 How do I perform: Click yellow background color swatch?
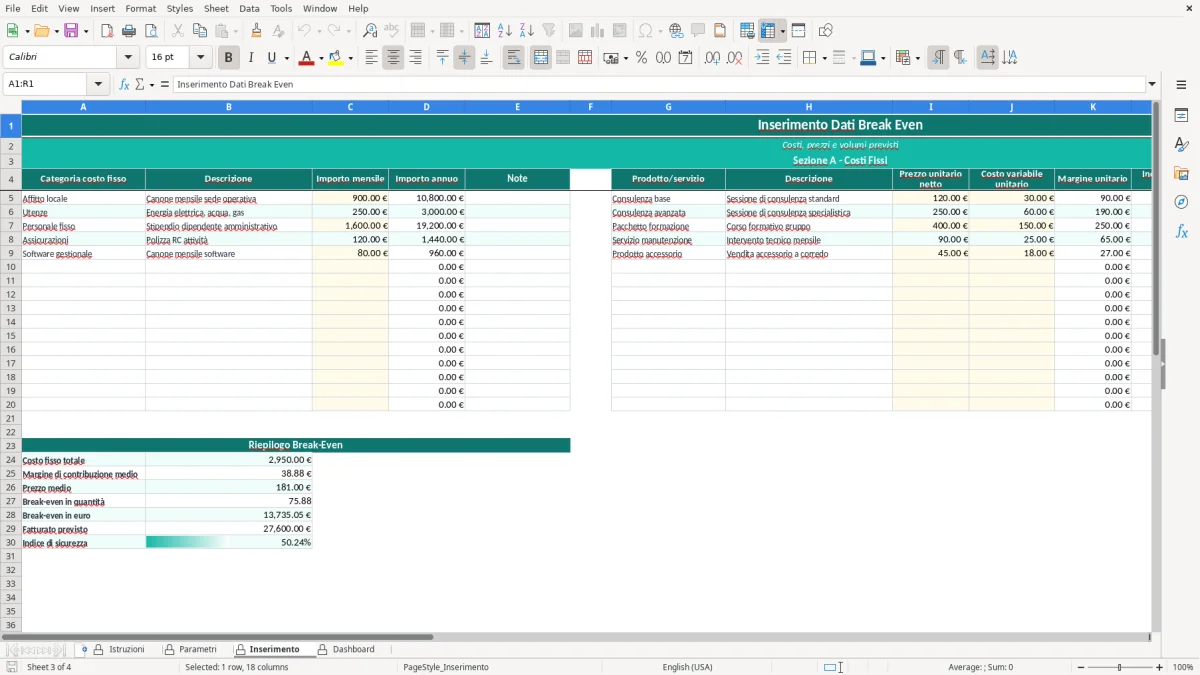pos(335,58)
